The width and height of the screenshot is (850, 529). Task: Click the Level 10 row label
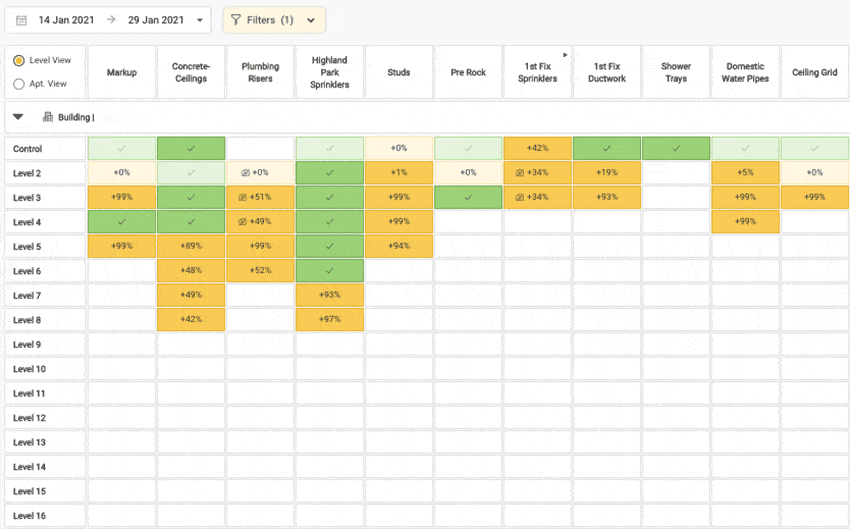pos(30,369)
